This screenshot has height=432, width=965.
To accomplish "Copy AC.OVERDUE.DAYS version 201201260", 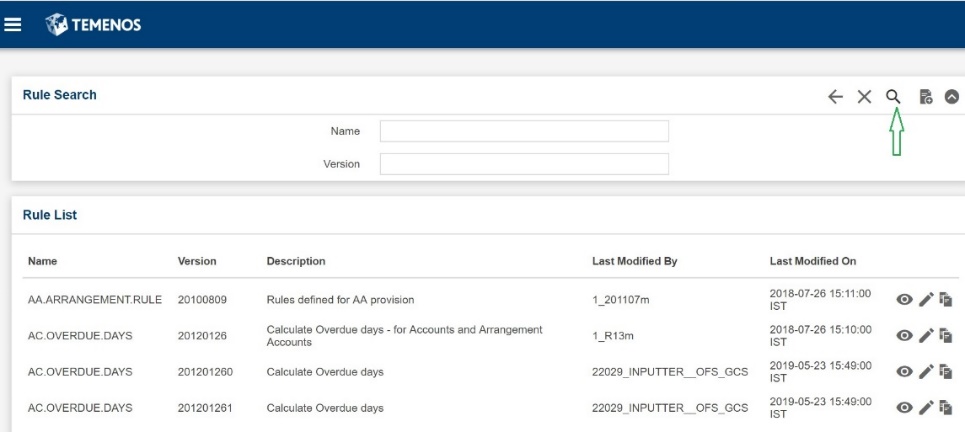I will 946,371.
